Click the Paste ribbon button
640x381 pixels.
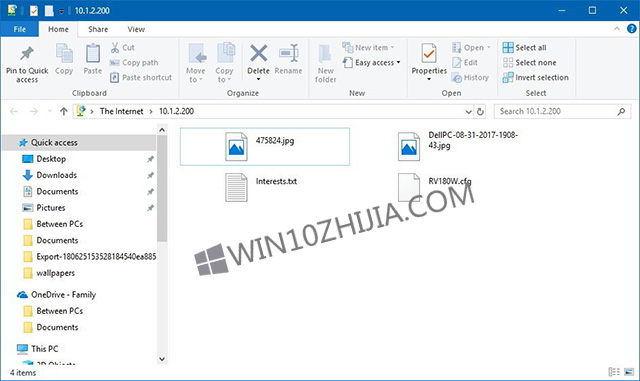coord(93,60)
